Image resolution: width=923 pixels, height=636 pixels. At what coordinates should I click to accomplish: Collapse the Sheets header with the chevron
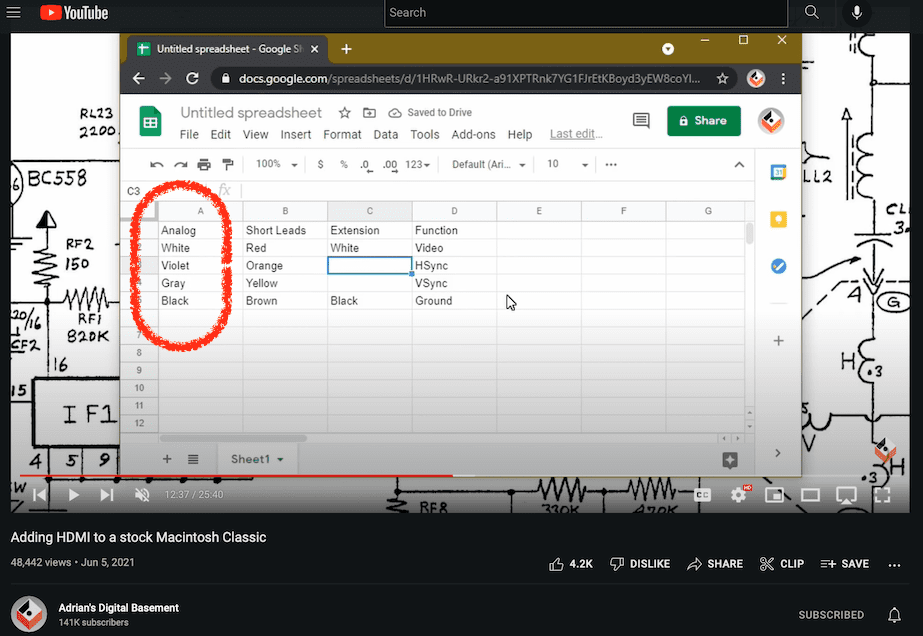(x=739, y=164)
